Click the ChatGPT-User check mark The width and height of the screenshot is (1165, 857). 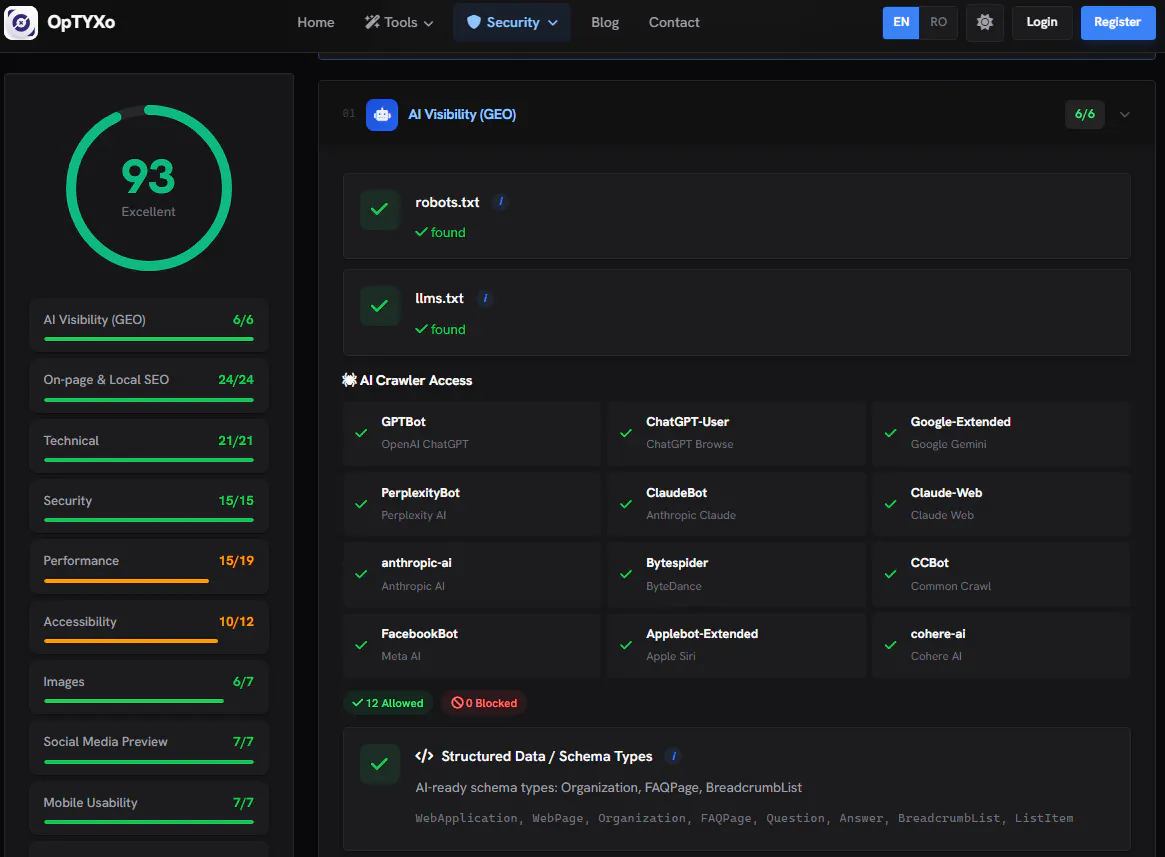click(626, 433)
